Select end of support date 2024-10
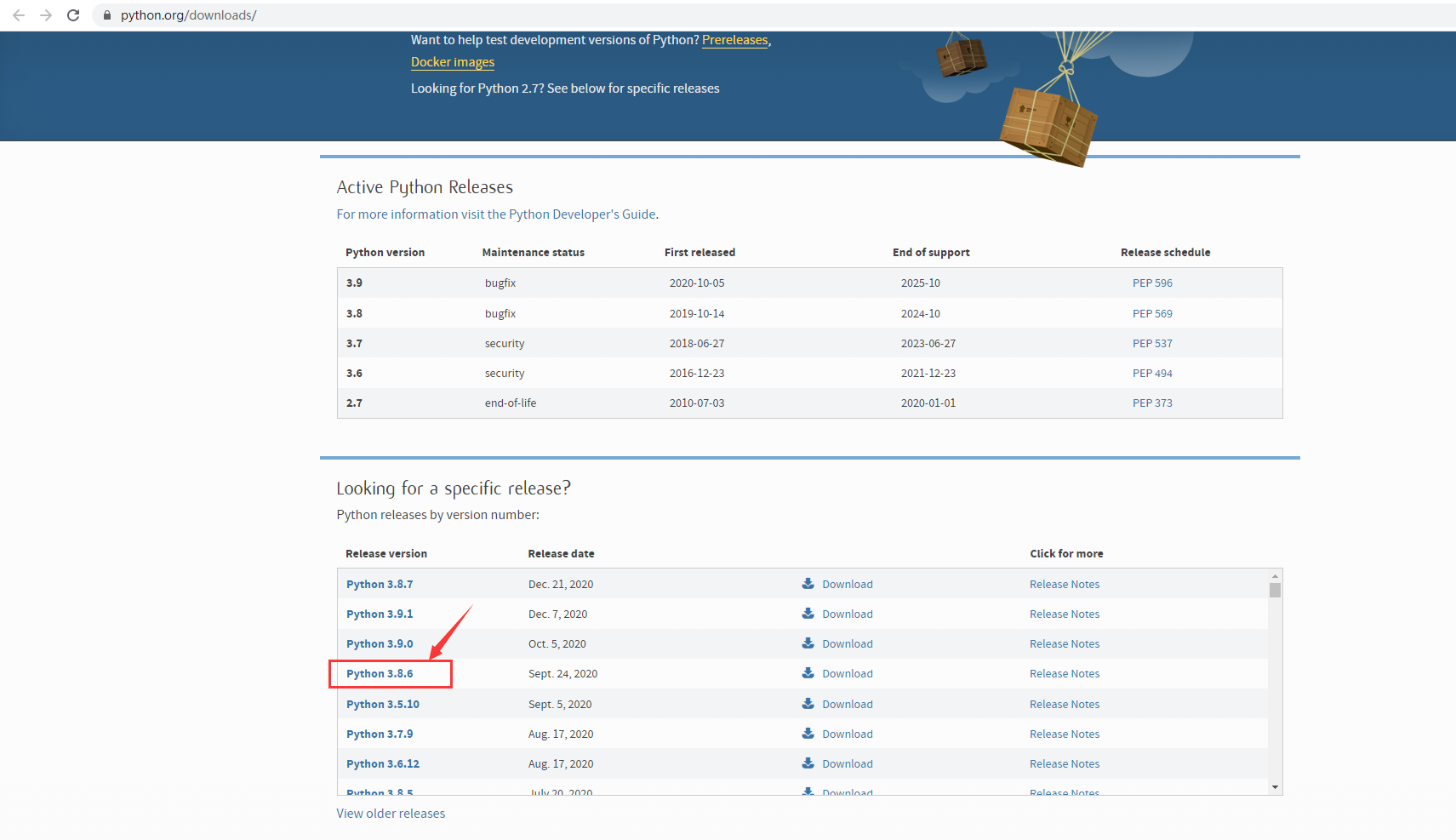This screenshot has height=840, width=1456. pos(921,314)
